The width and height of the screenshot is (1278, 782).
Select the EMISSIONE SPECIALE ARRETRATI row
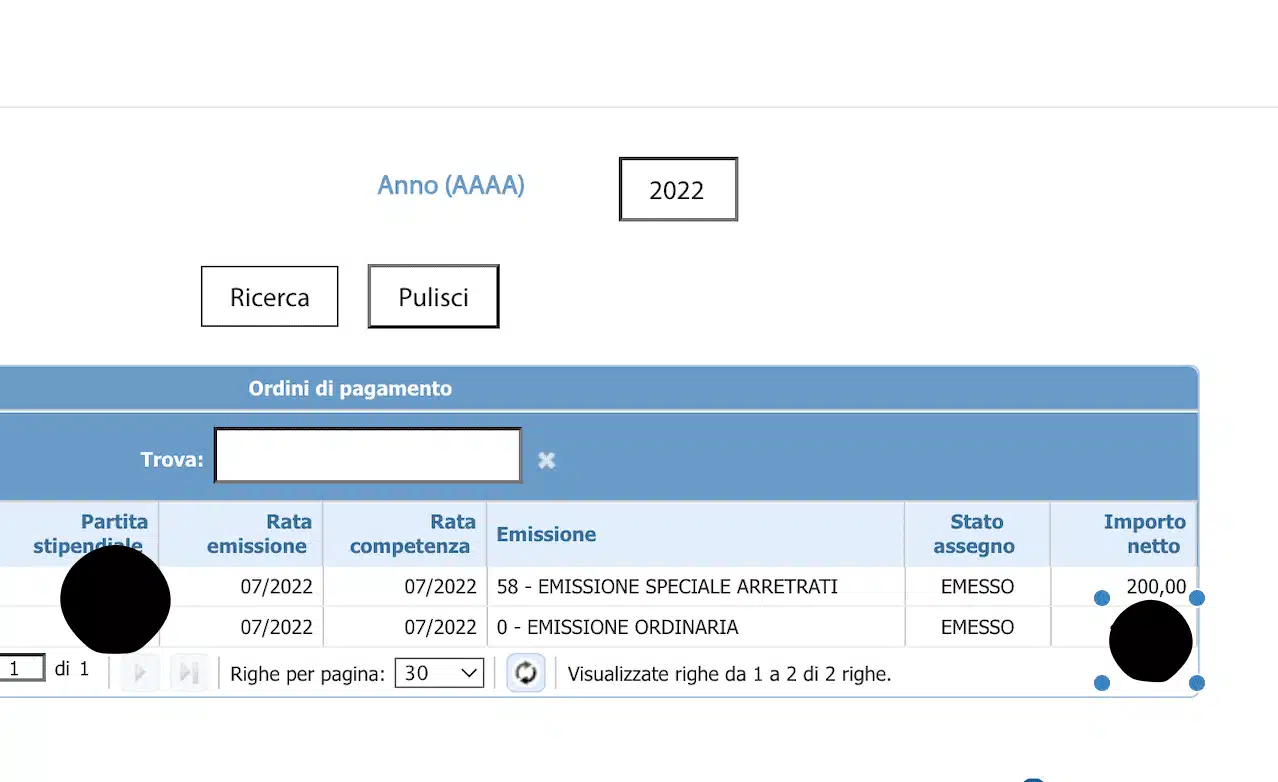tap(667, 587)
